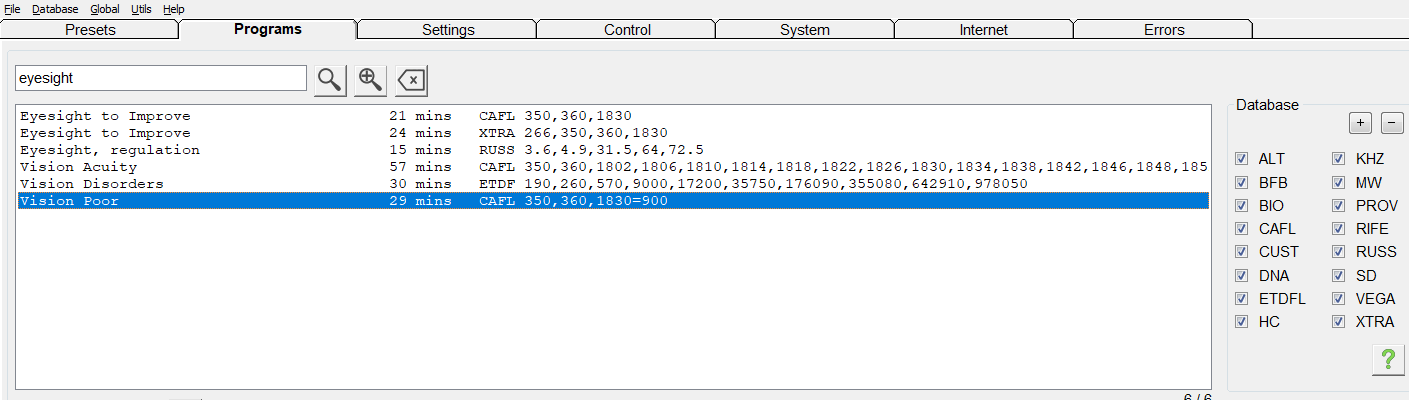Click the magnifying glass search icon

tap(330, 80)
